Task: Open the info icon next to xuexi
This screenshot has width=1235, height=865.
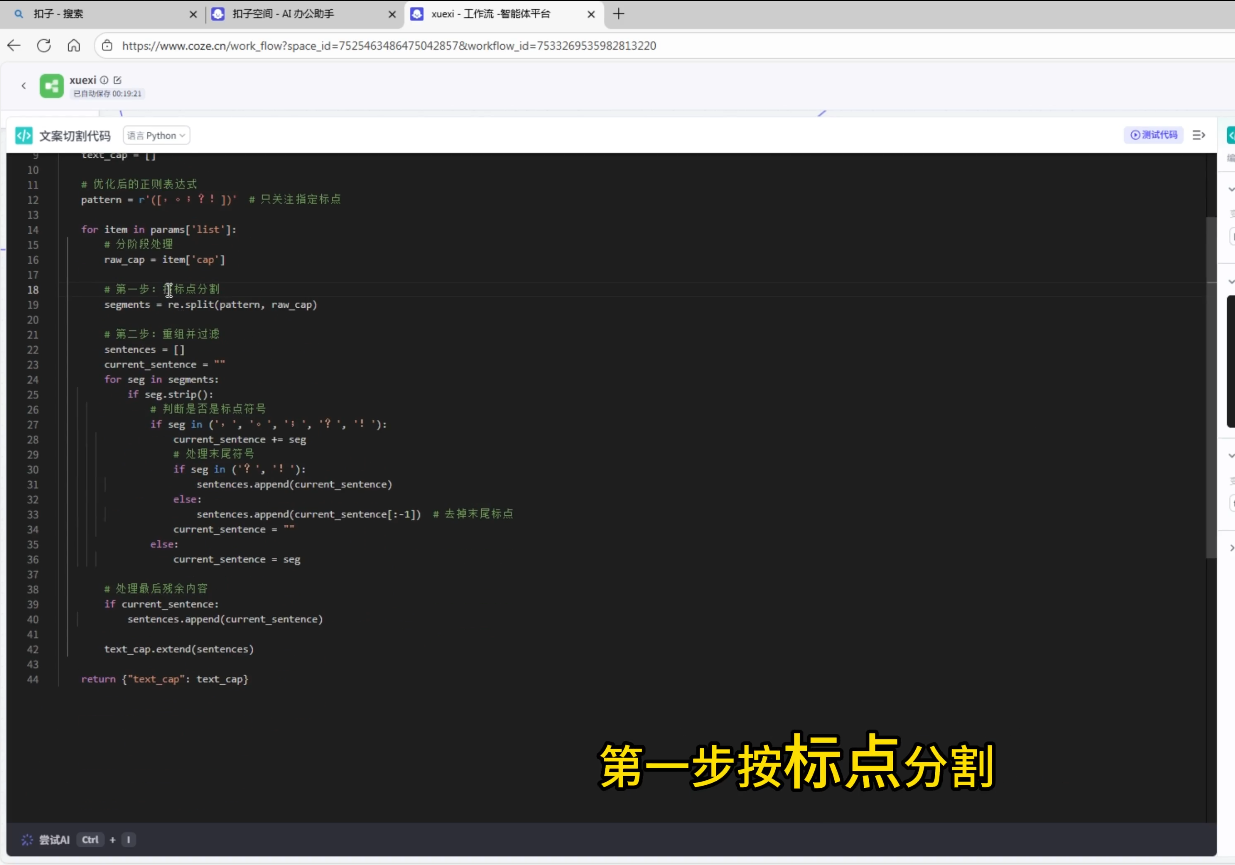Action: 104,80
